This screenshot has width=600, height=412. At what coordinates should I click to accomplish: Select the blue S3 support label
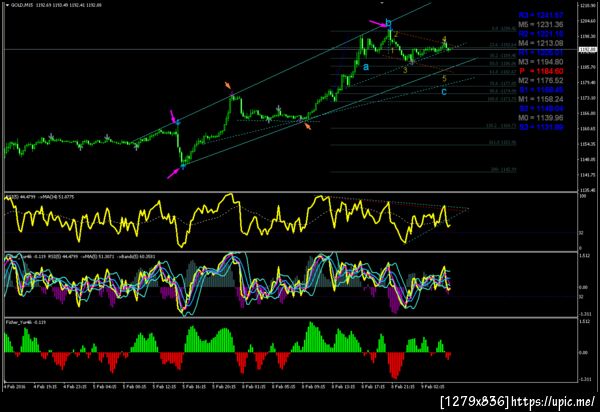click(x=541, y=127)
